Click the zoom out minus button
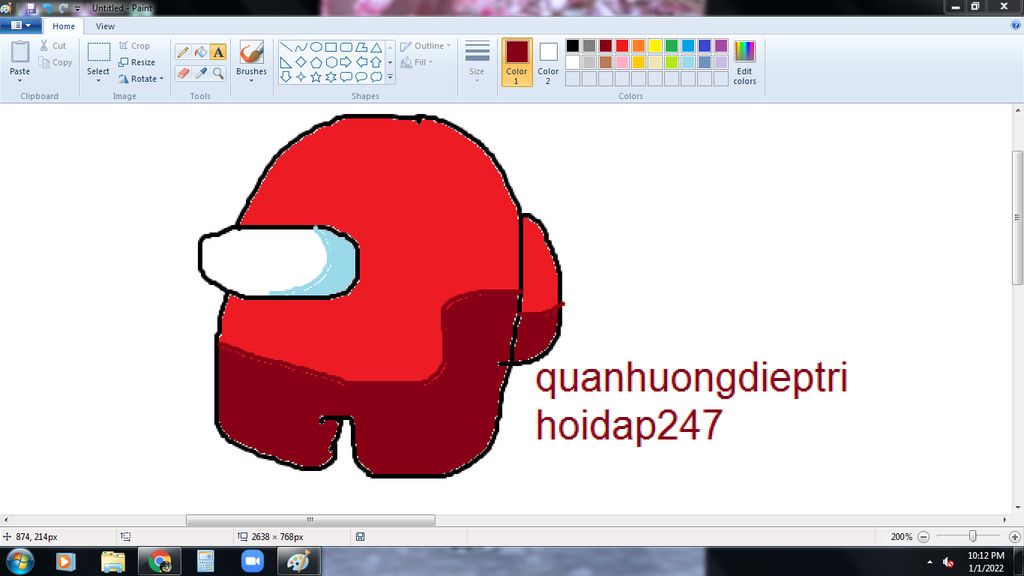The image size is (1024, 576). point(923,537)
